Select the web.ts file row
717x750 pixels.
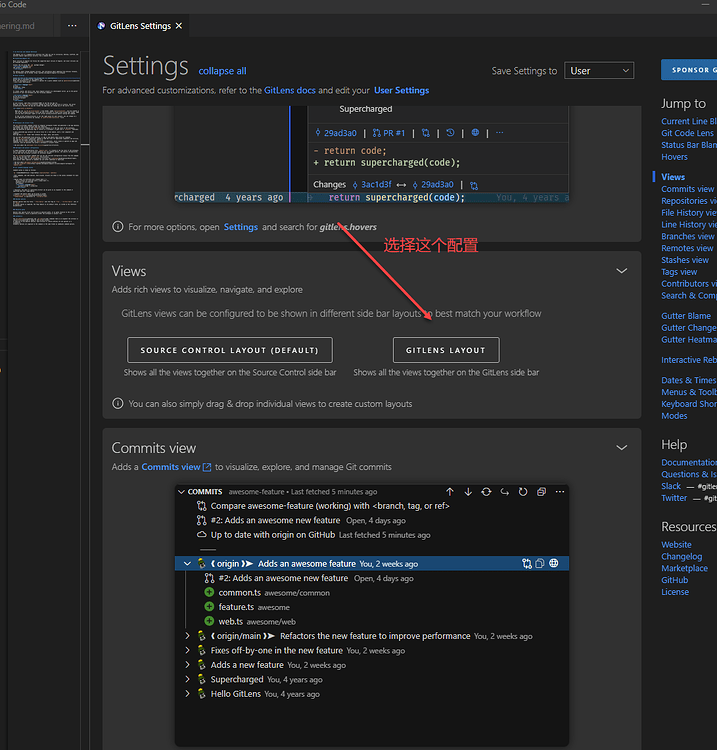[x=372, y=621]
